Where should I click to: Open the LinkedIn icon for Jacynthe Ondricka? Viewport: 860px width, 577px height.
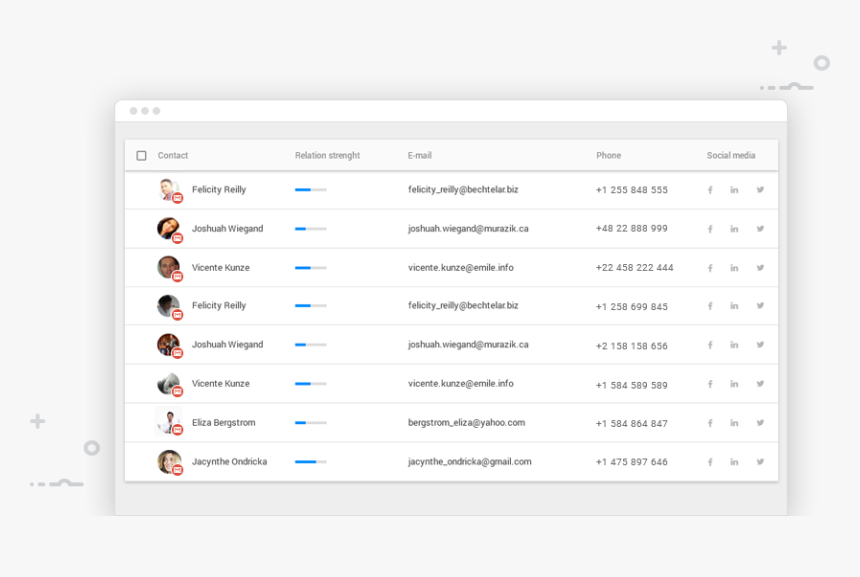click(734, 461)
